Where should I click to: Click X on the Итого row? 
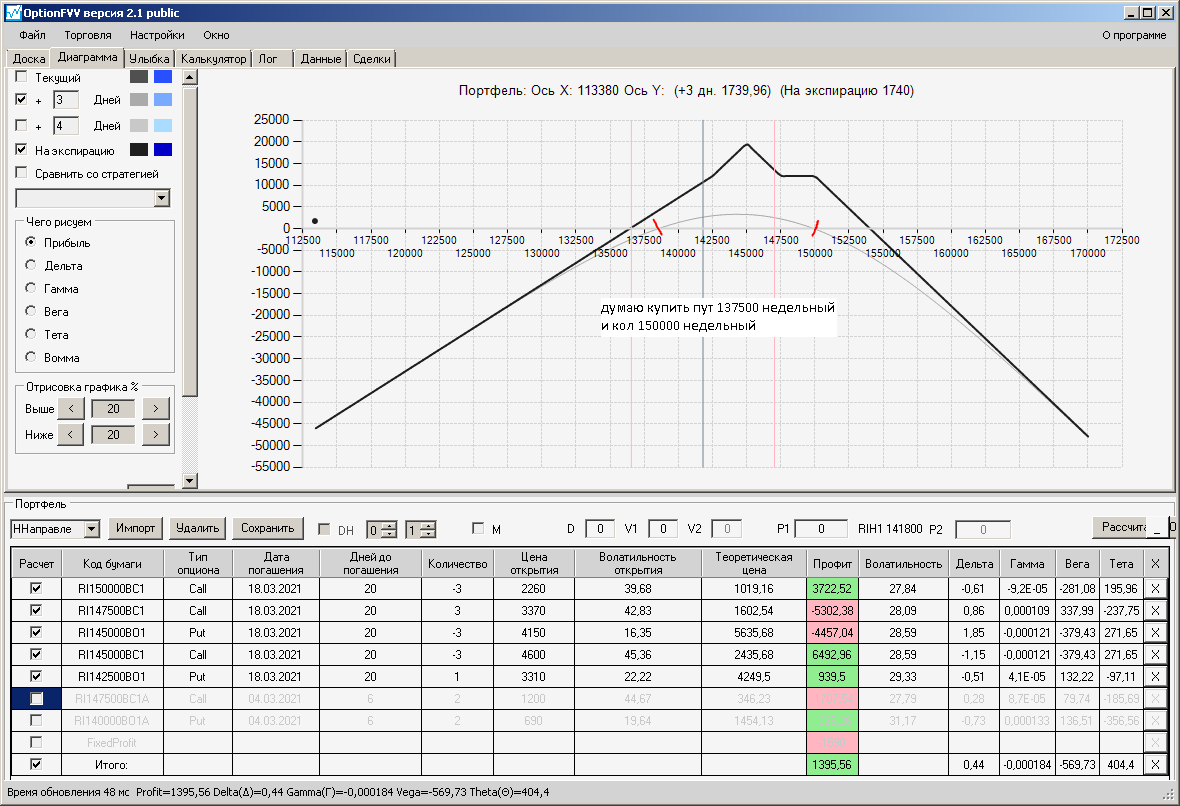click(x=1155, y=765)
